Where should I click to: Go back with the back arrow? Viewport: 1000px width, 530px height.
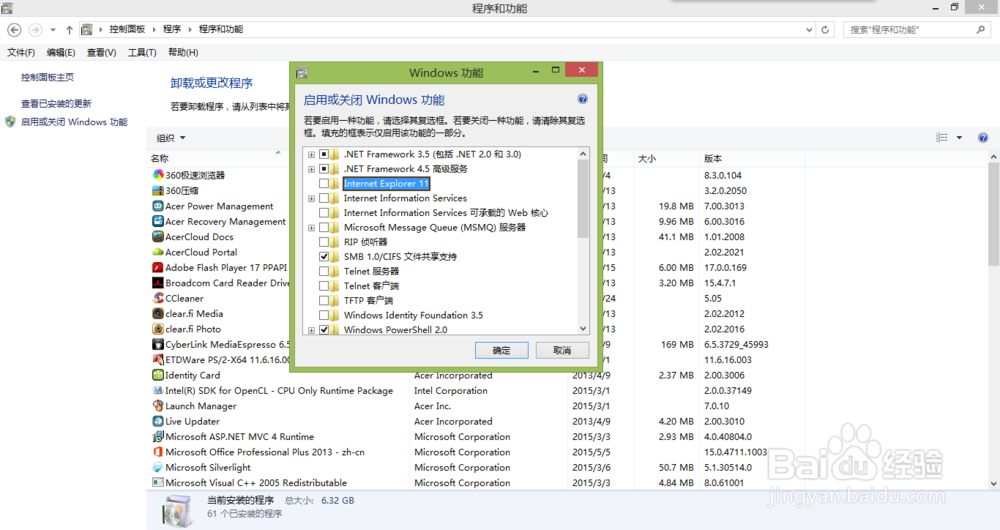(x=15, y=29)
